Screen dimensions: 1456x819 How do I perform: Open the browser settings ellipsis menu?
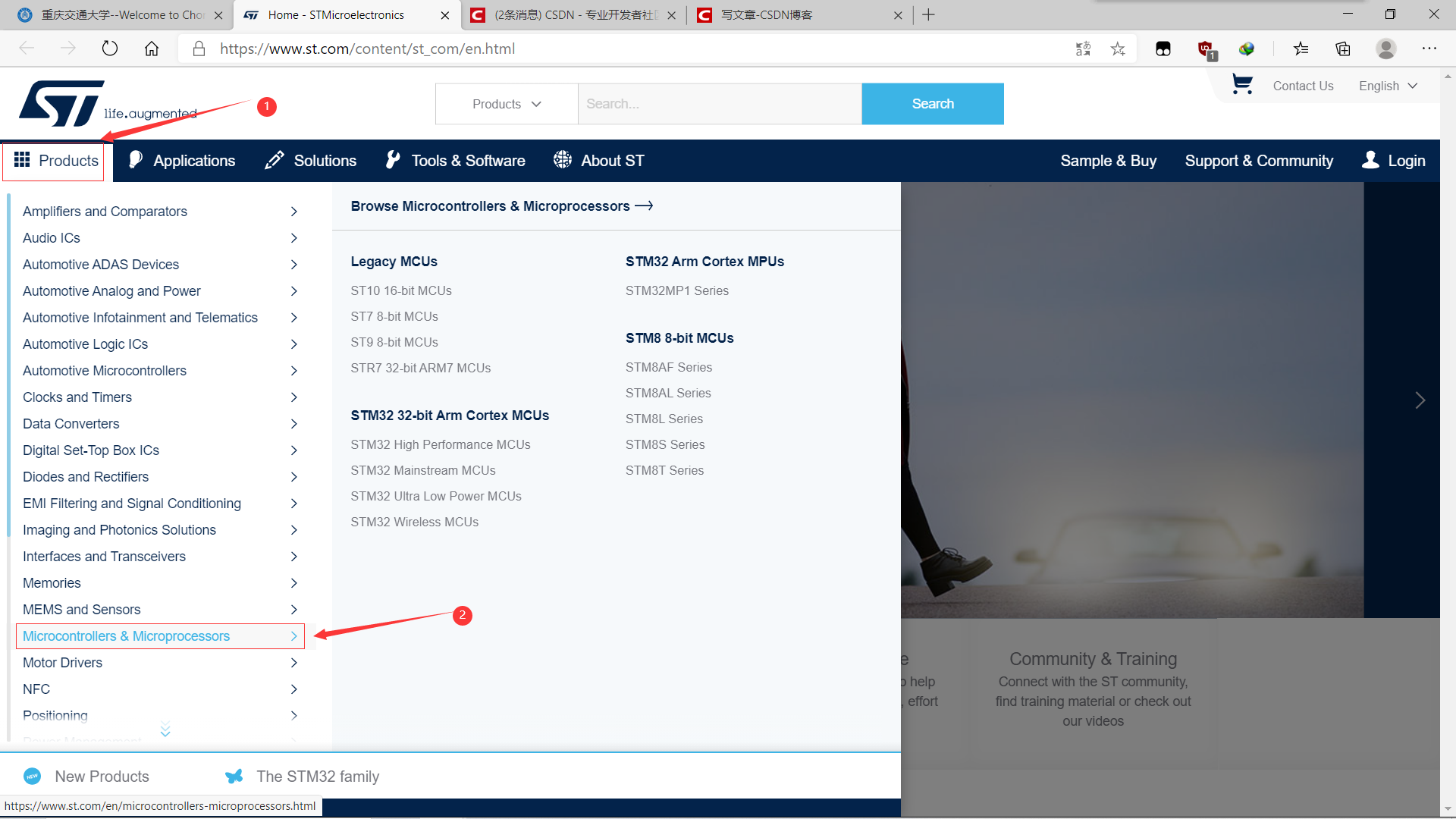click(1429, 49)
